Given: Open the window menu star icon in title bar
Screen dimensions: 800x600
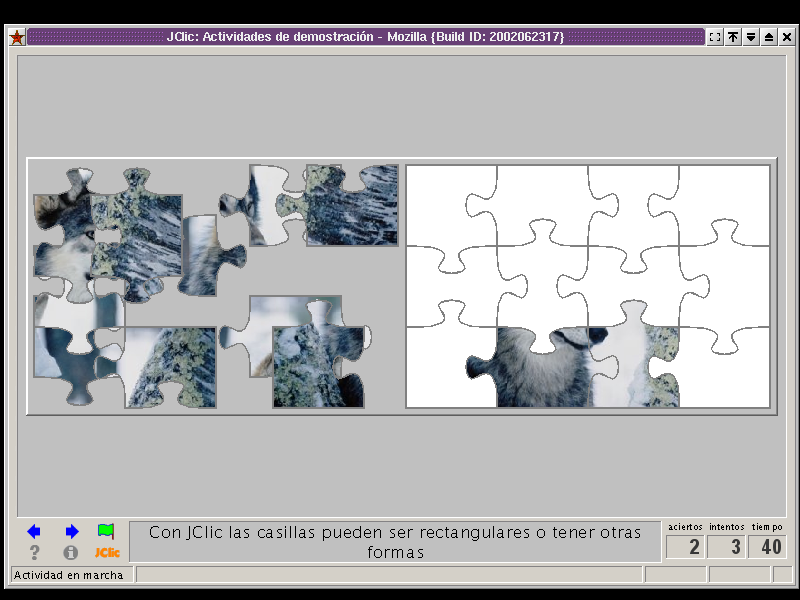Looking at the screenshot, I should (17, 37).
